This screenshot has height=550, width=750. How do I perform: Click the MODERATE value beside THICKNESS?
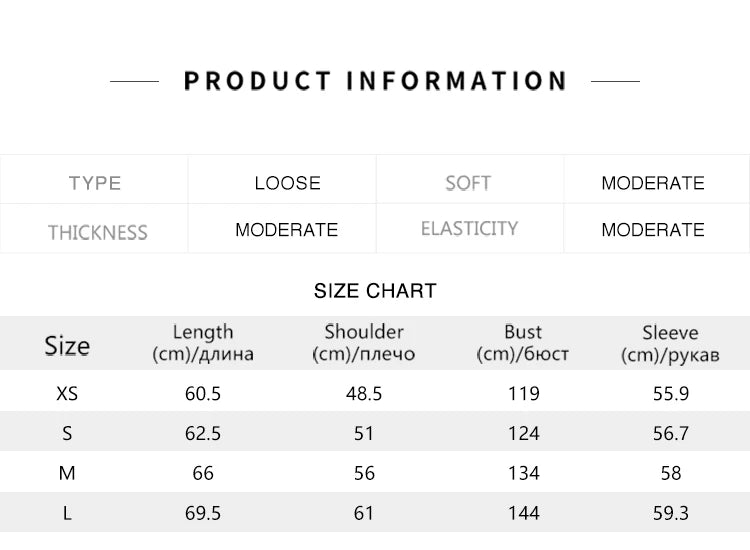point(286,230)
